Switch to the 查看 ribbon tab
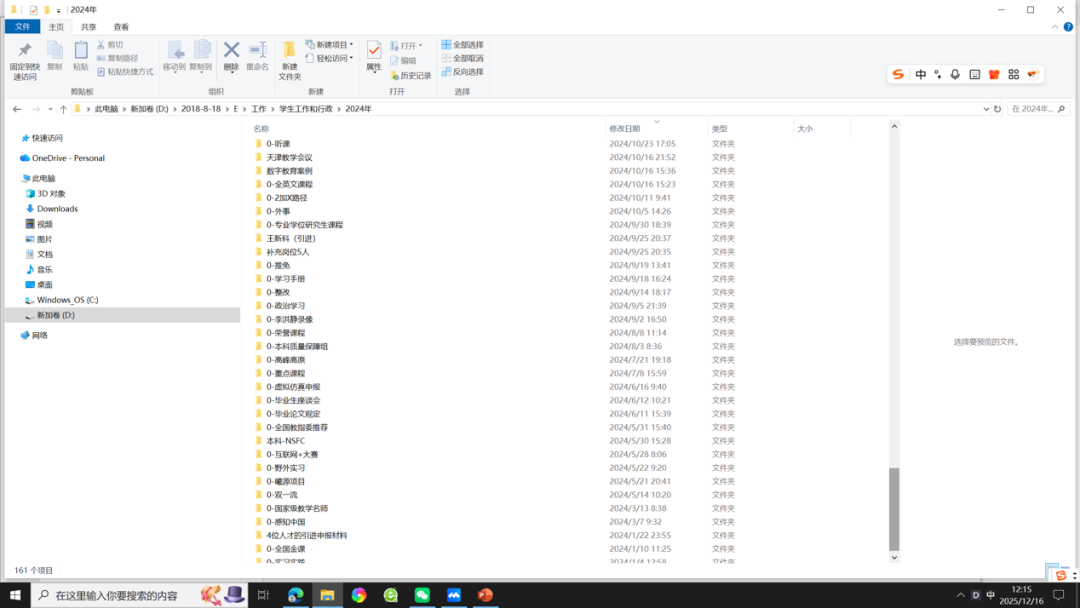 point(121,27)
